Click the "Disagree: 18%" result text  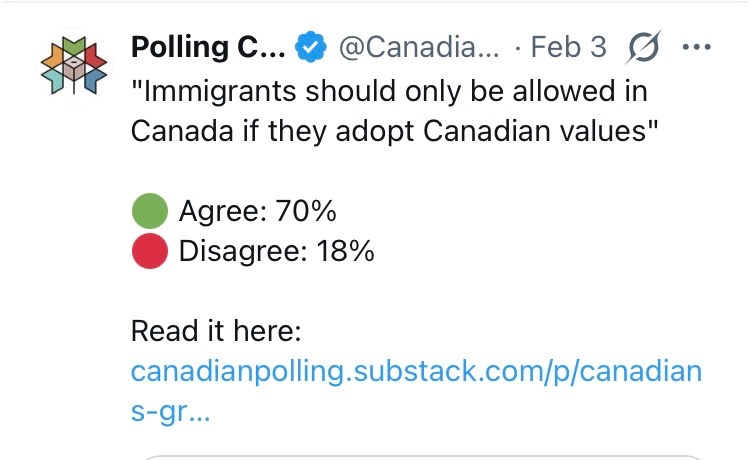[x=276, y=252]
